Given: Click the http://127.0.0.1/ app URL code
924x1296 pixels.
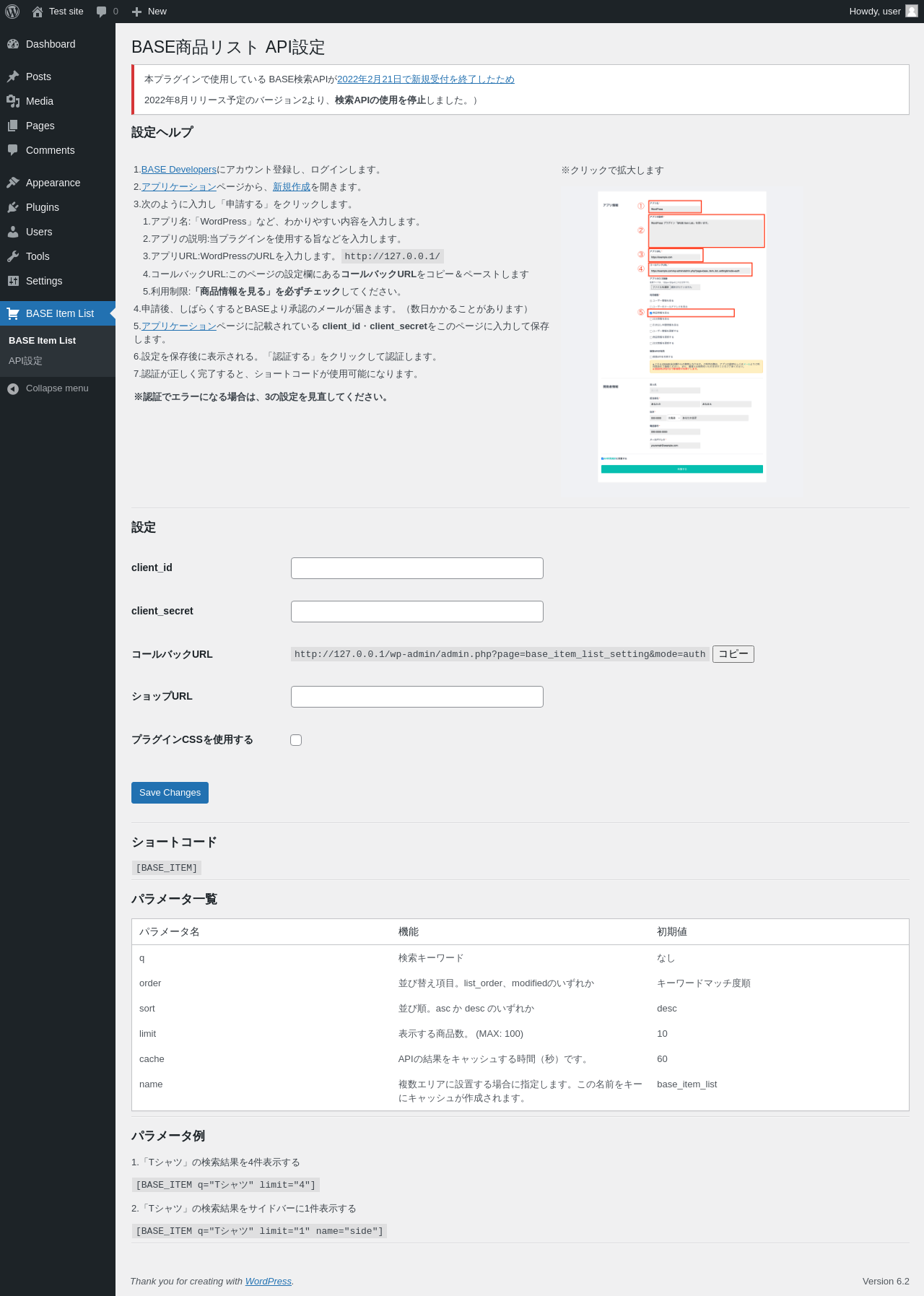Looking at the screenshot, I should (393, 256).
